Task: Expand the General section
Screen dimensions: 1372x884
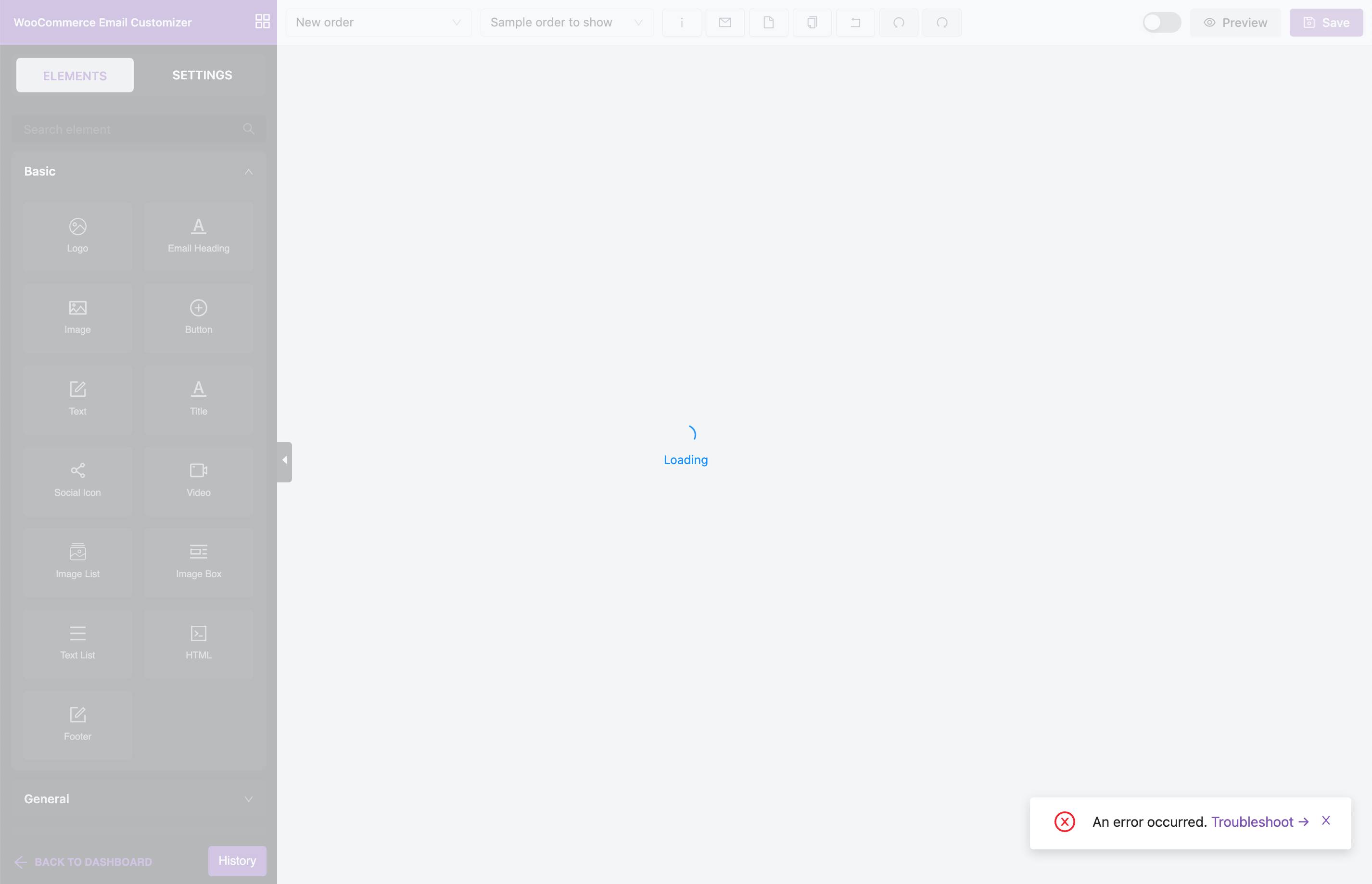Action: pos(249,799)
